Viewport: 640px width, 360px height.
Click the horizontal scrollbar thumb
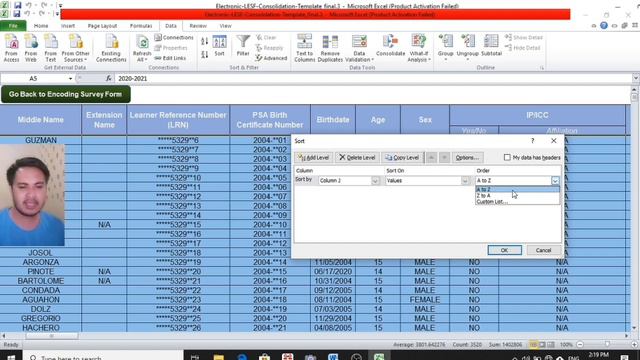tap(52, 336)
